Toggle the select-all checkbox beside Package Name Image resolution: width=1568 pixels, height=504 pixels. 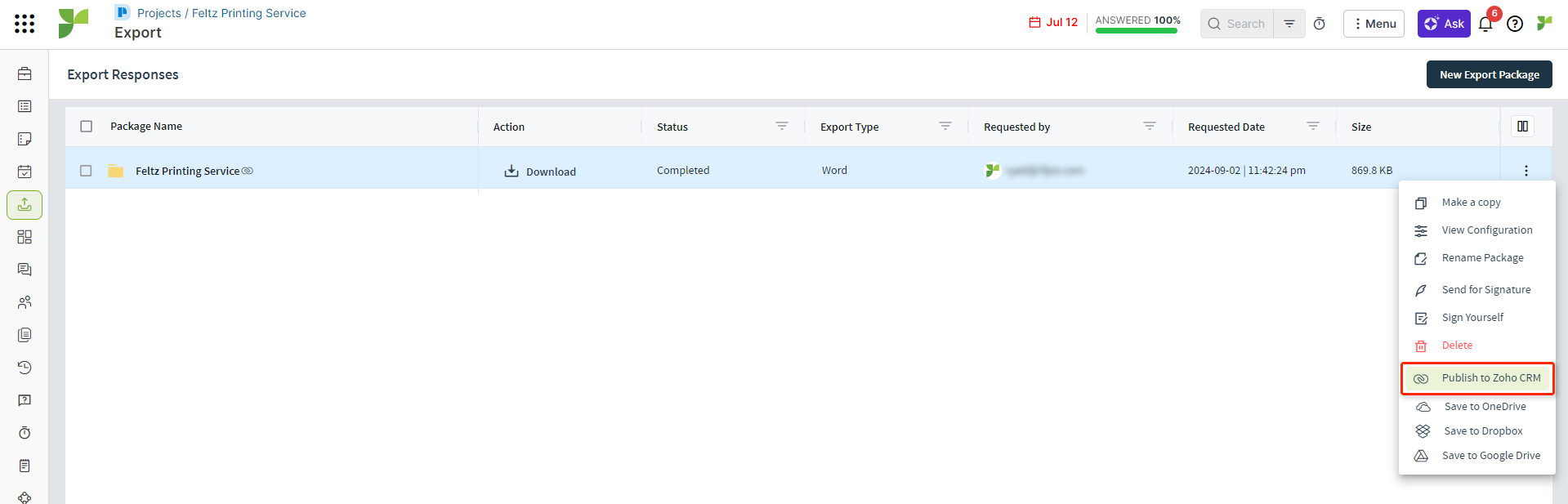87,127
